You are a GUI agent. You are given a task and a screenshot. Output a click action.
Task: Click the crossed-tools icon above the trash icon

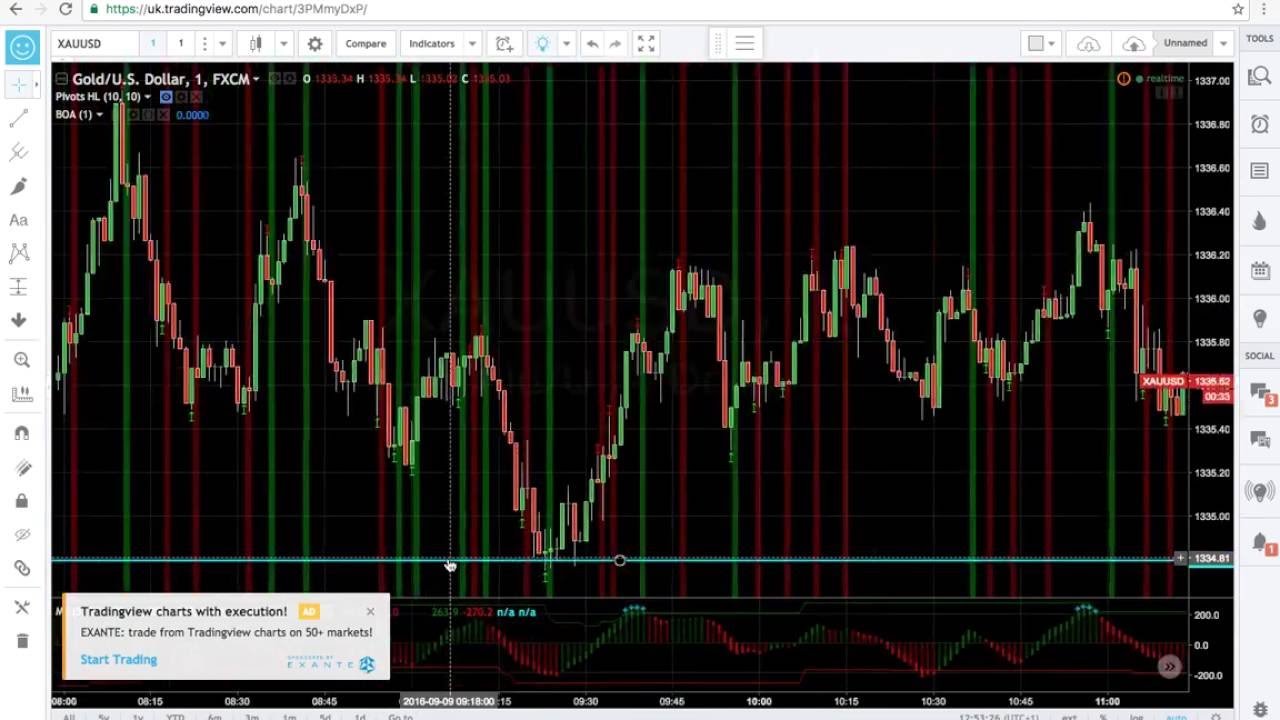[22, 607]
